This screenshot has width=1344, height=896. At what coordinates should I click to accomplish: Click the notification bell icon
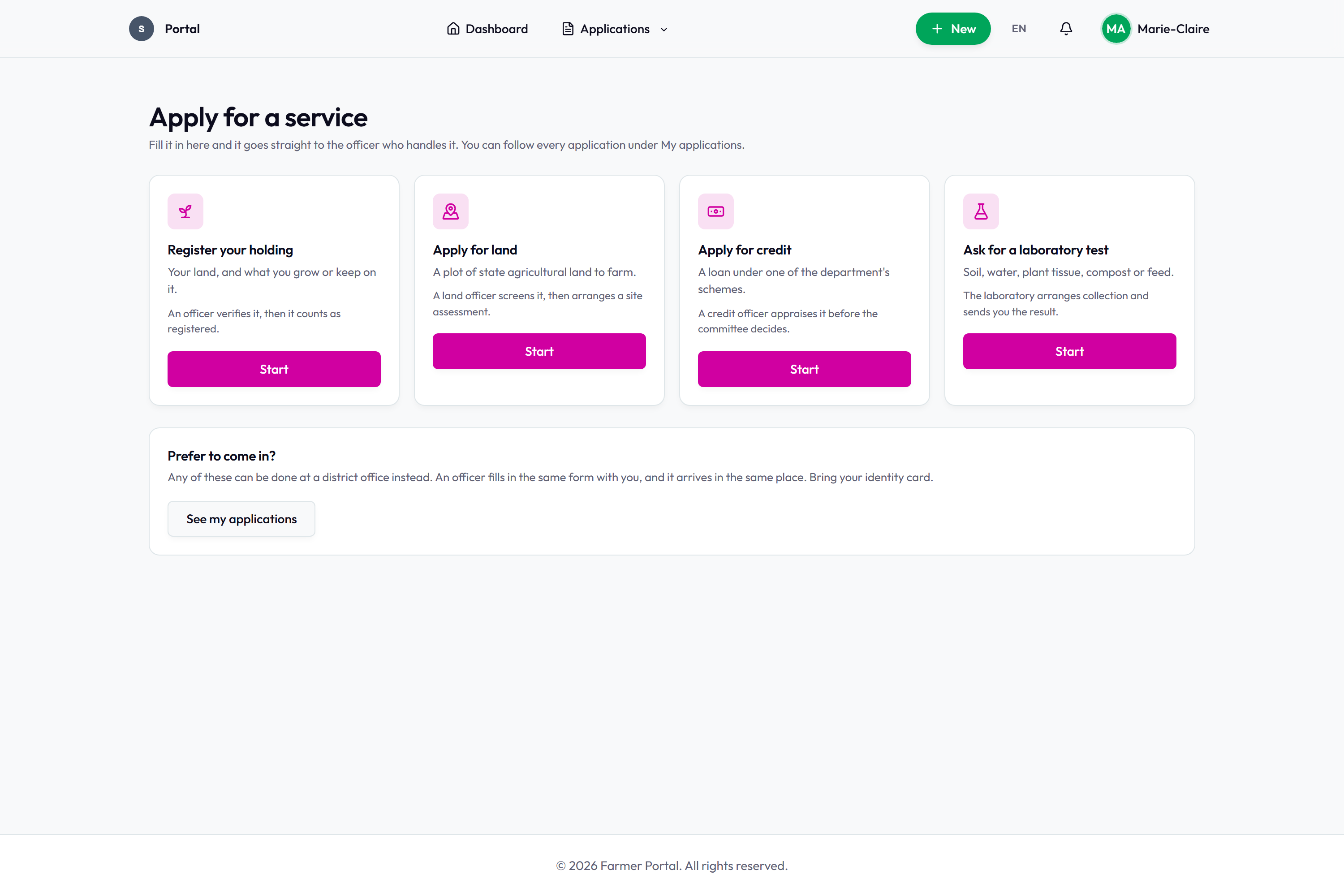coord(1066,29)
